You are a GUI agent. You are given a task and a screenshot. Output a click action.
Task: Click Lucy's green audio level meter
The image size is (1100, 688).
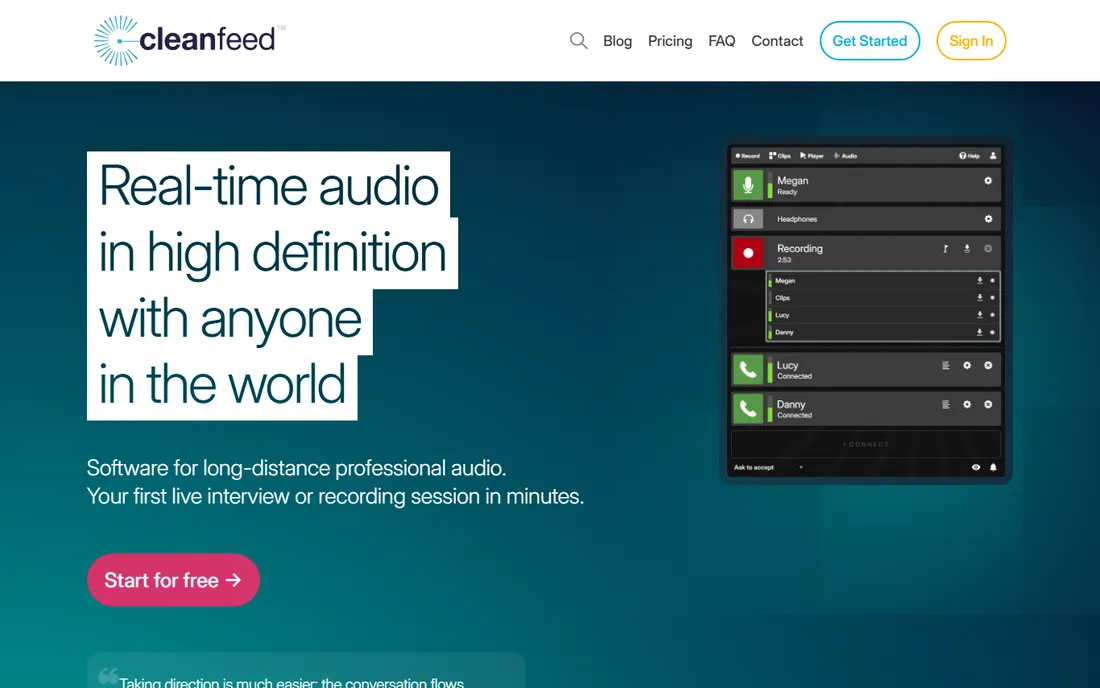[x=770, y=370]
